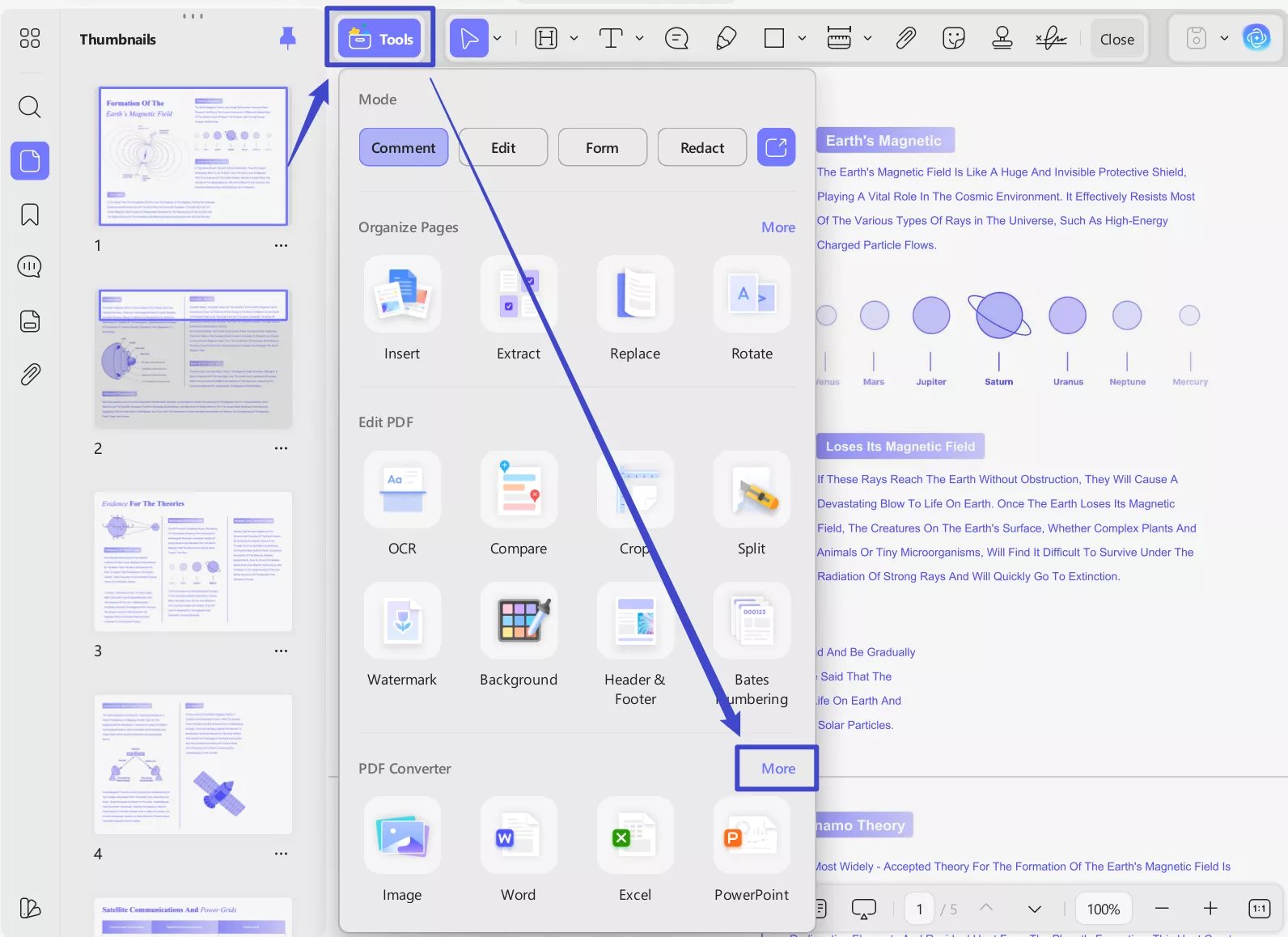This screenshot has height=937, width=1288.
Task: Open the comments list panel
Action: pyautogui.click(x=30, y=267)
